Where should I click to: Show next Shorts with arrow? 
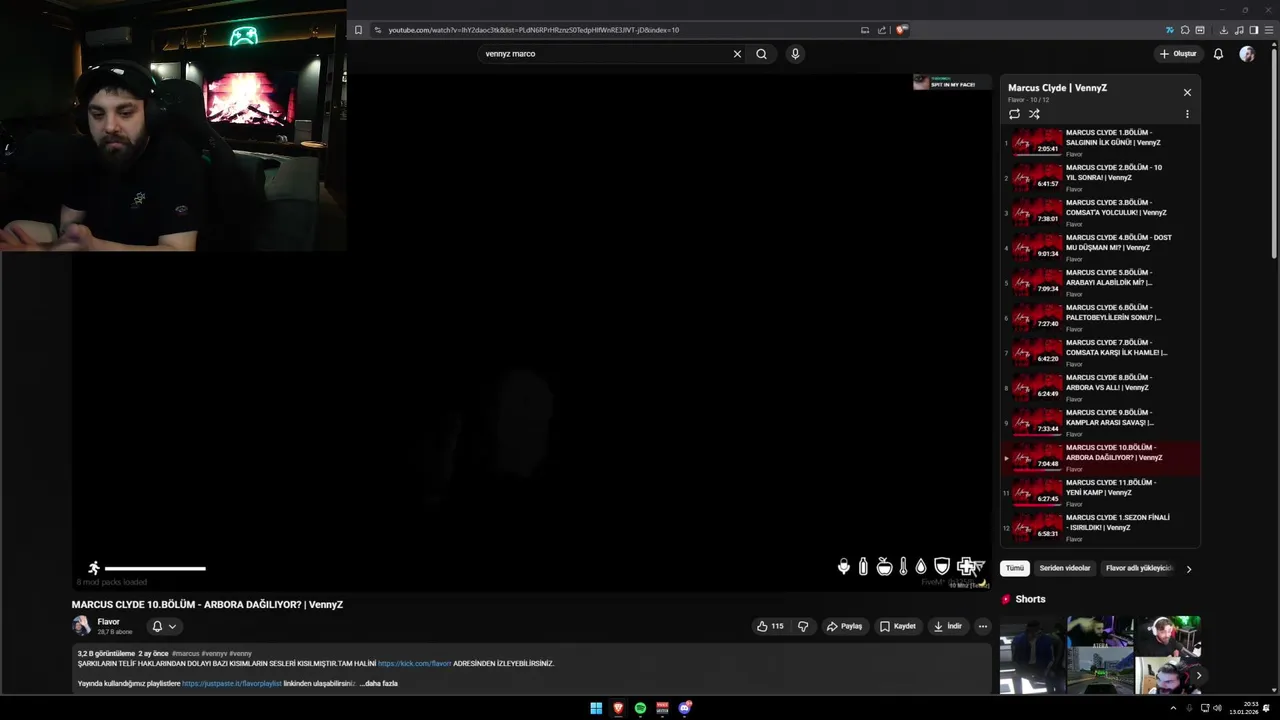(1198, 675)
